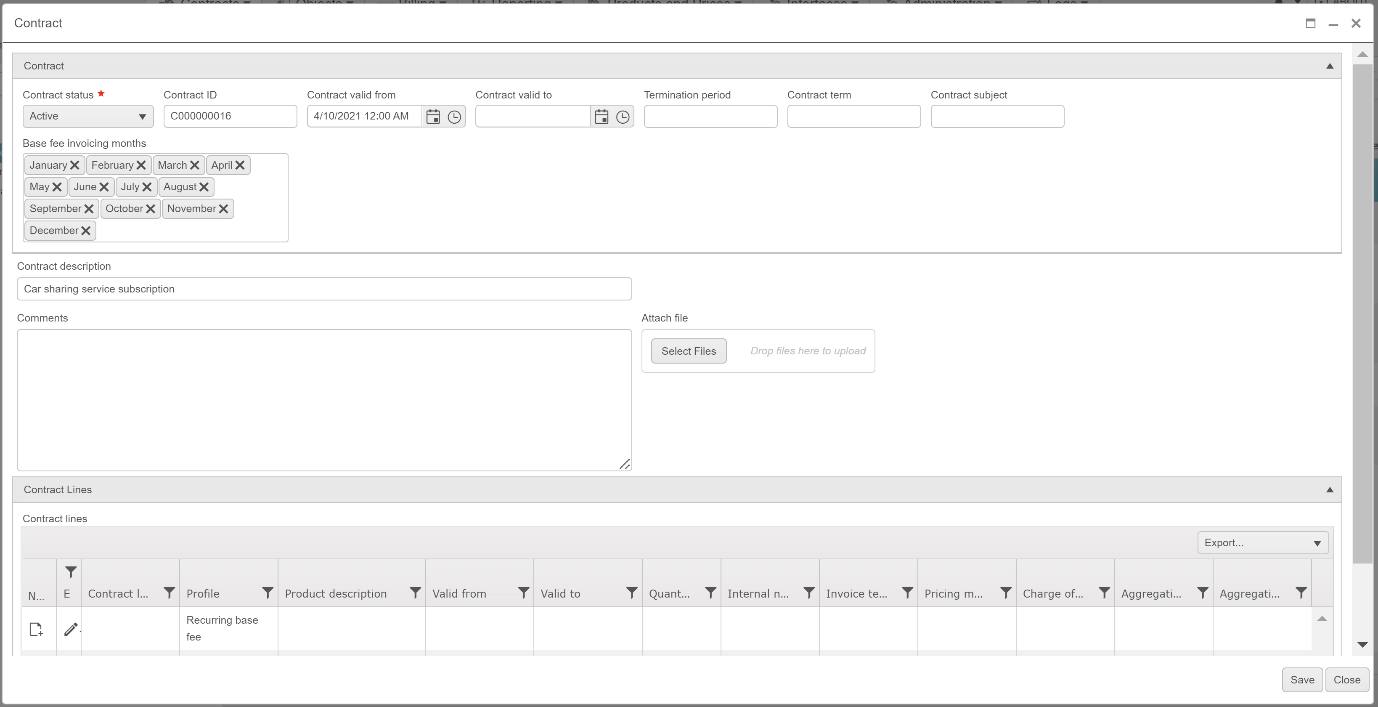Open calendar picker for Contract valid from
The height and width of the screenshot is (707, 1378).
point(433,117)
